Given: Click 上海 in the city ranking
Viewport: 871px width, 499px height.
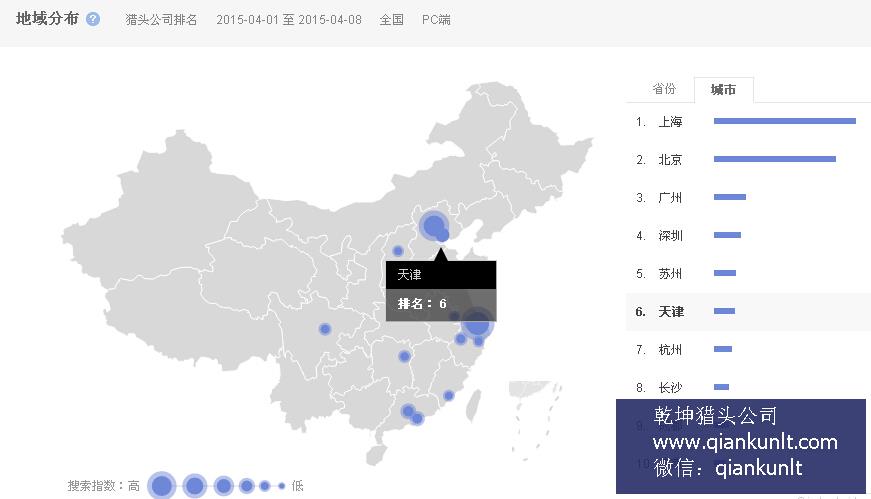Looking at the screenshot, I should click(670, 122).
